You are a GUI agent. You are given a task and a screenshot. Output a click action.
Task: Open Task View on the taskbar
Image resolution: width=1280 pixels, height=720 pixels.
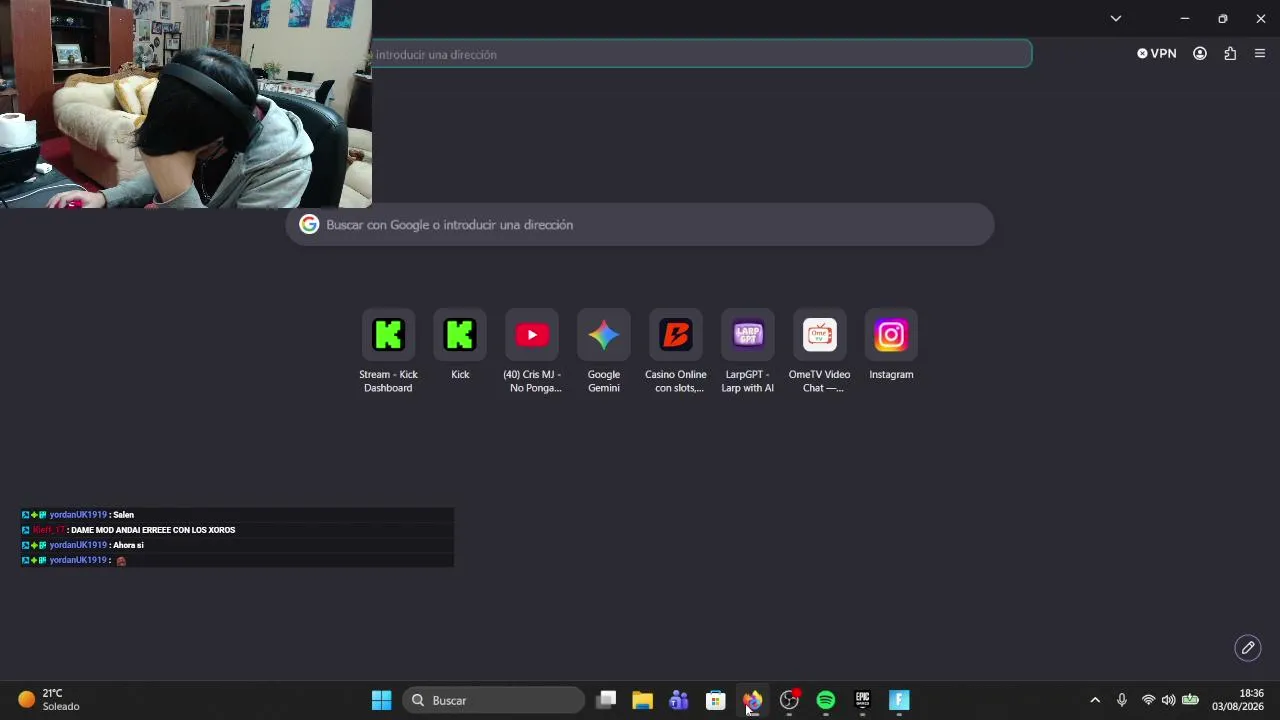606,700
